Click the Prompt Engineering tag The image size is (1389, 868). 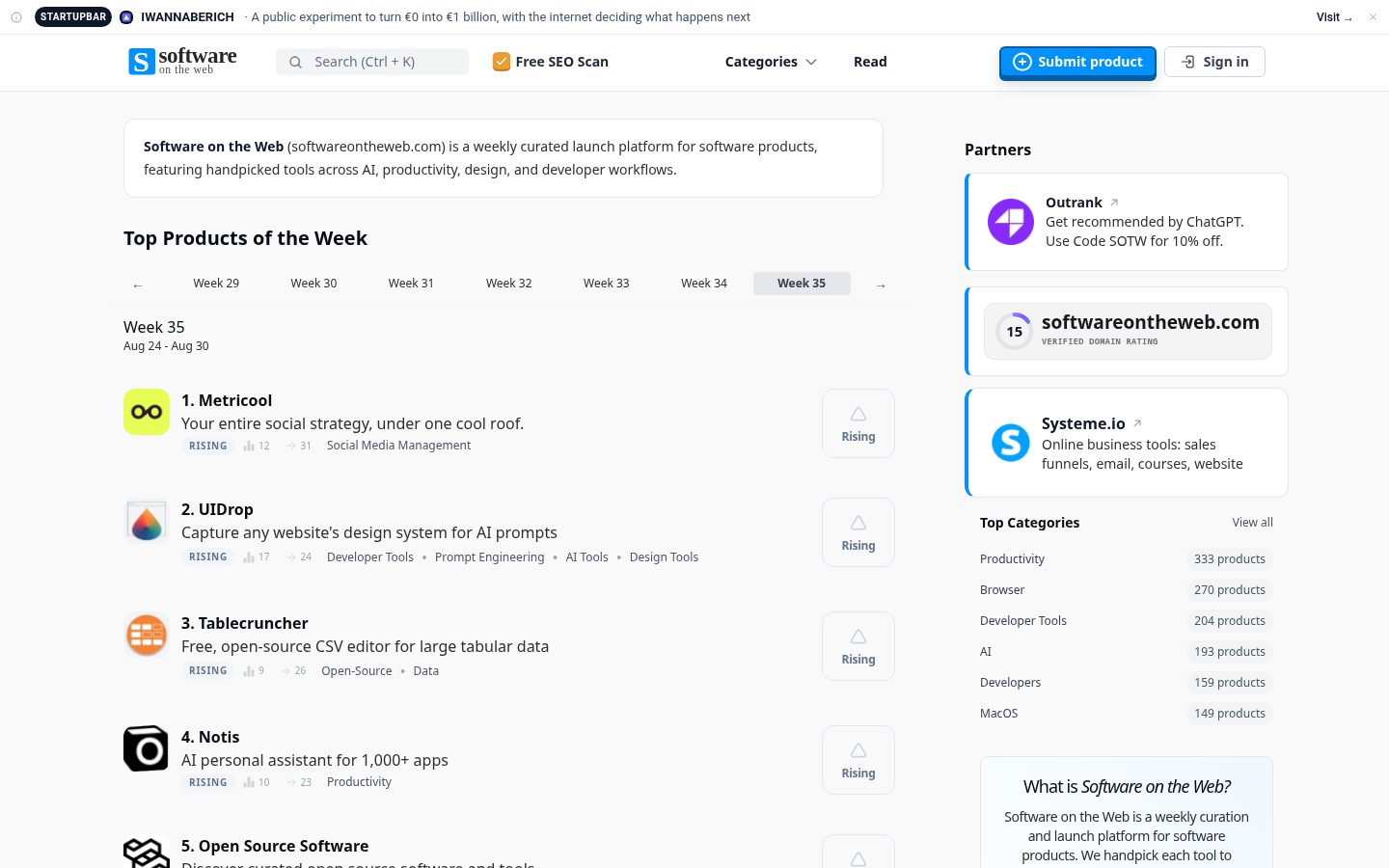[x=489, y=557]
